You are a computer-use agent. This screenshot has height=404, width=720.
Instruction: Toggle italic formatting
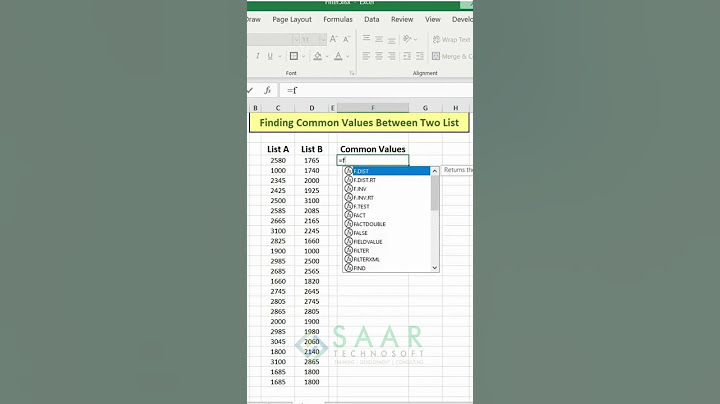(258, 56)
